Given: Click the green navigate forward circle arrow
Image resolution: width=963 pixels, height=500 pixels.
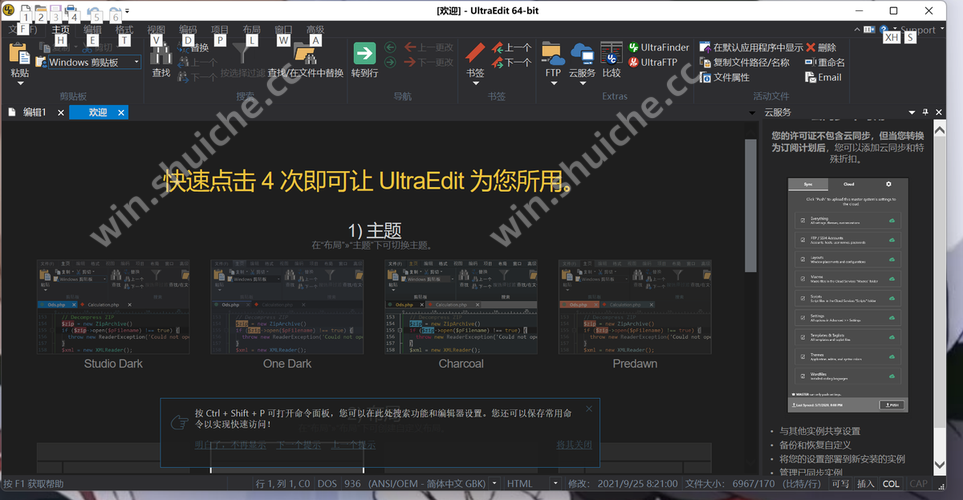Looking at the screenshot, I should pos(390,62).
